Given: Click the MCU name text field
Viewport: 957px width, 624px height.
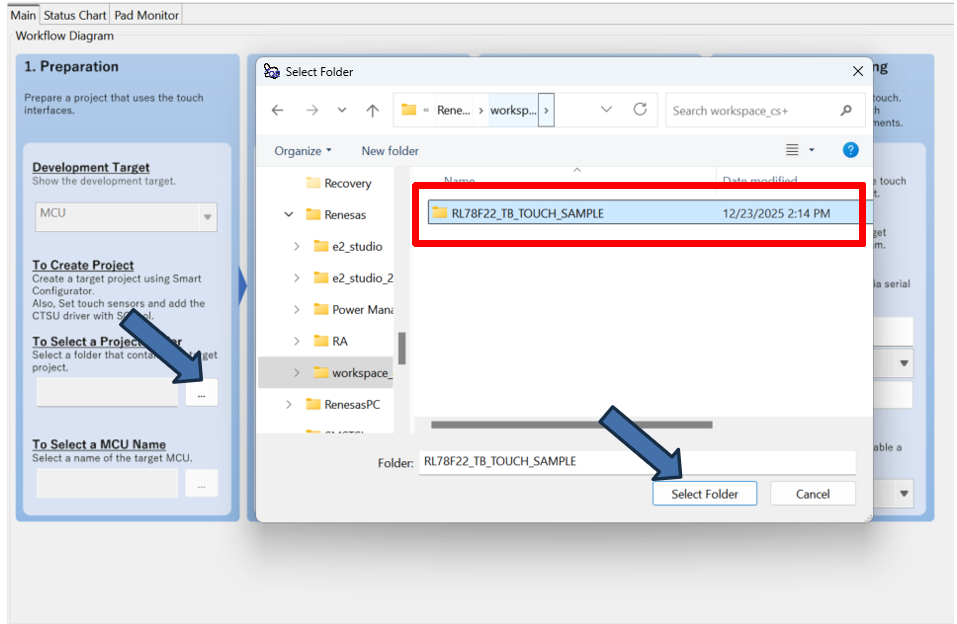Looking at the screenshot, I should pyautogui.click(x=107, y=484).
